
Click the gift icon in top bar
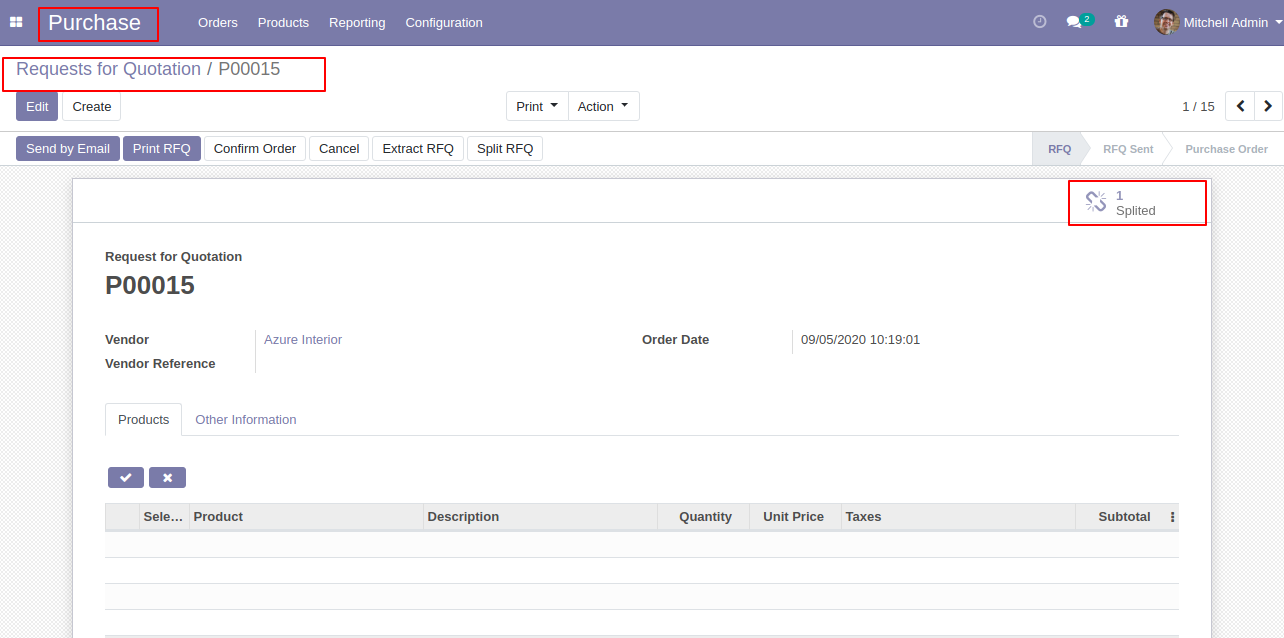point(1121,22)
